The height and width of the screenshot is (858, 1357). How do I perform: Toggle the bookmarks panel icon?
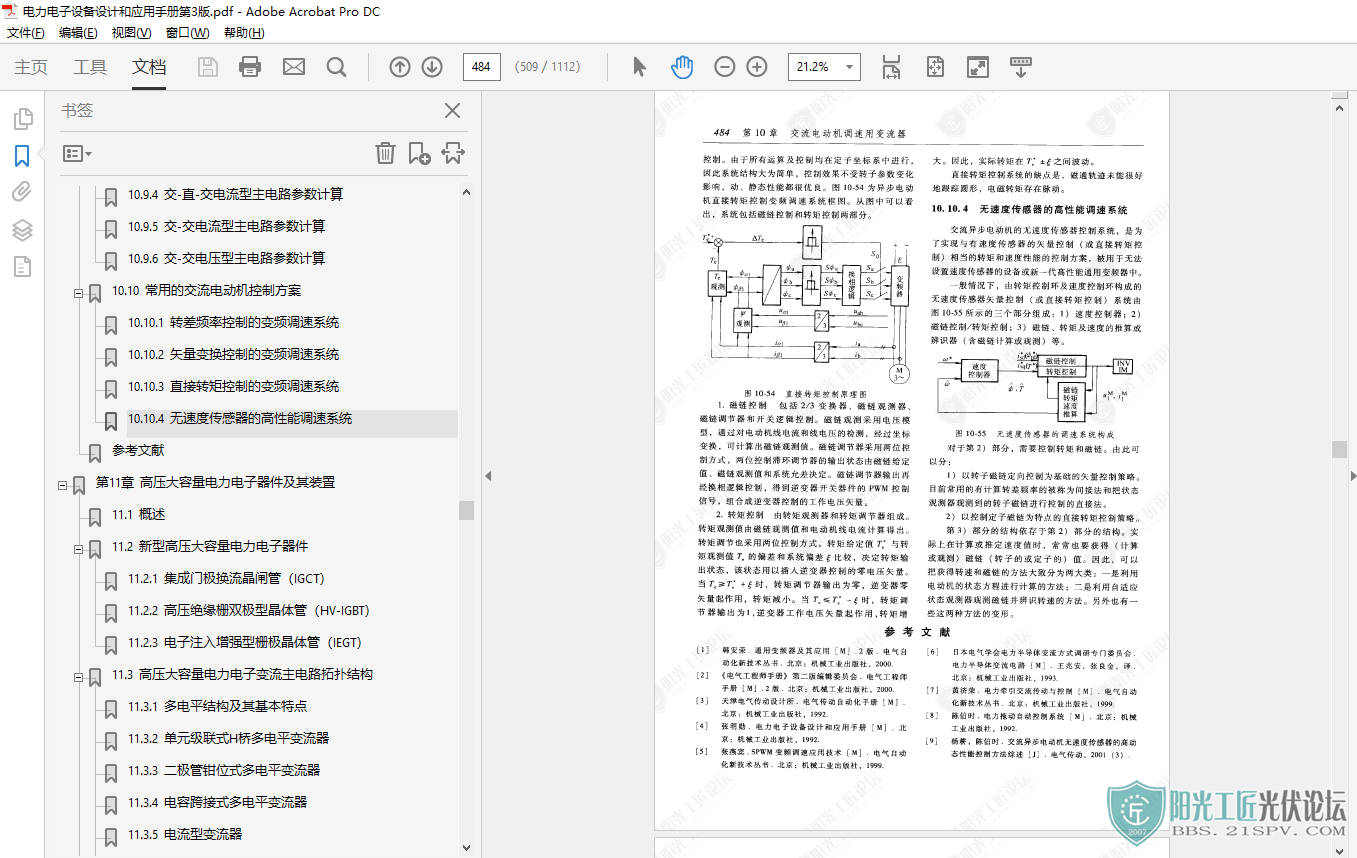coord(22,156)
